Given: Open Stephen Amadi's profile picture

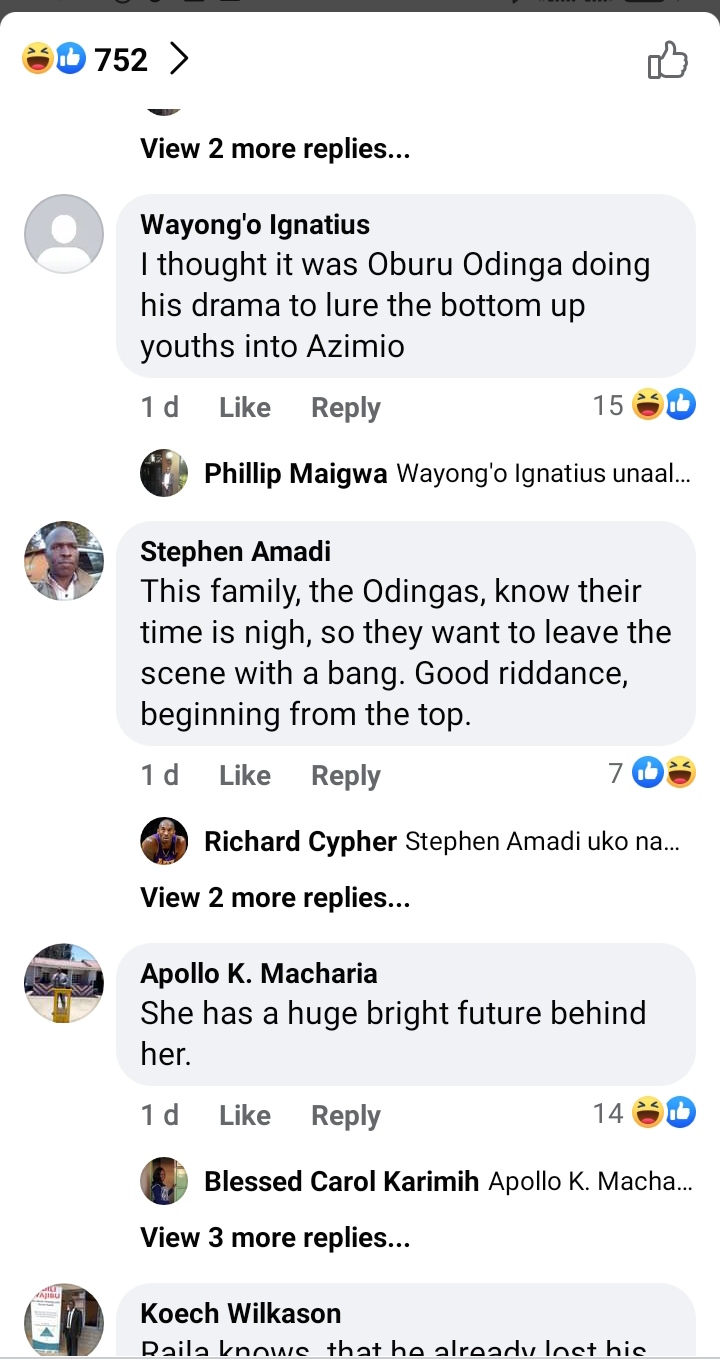Looking at the screenshot, I should 64,561.
